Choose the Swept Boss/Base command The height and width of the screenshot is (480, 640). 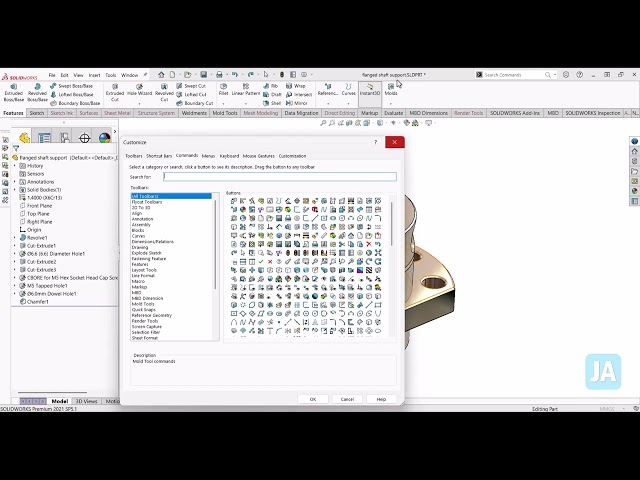pos(71,86)
